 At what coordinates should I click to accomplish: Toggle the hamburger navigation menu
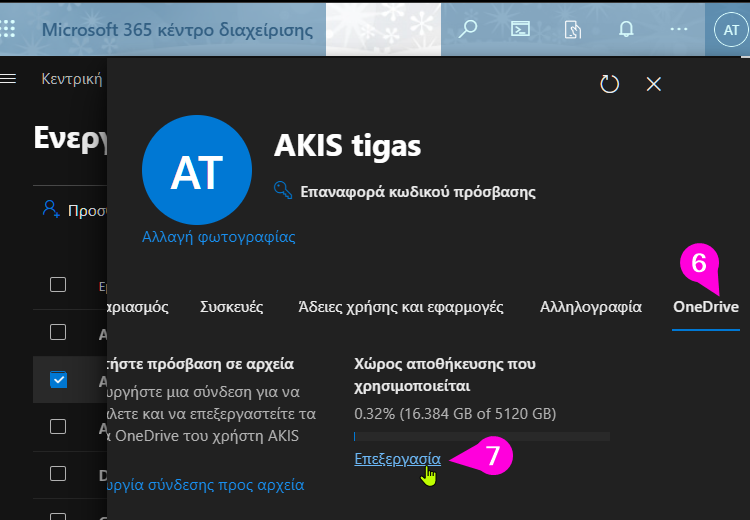(8, 78)
